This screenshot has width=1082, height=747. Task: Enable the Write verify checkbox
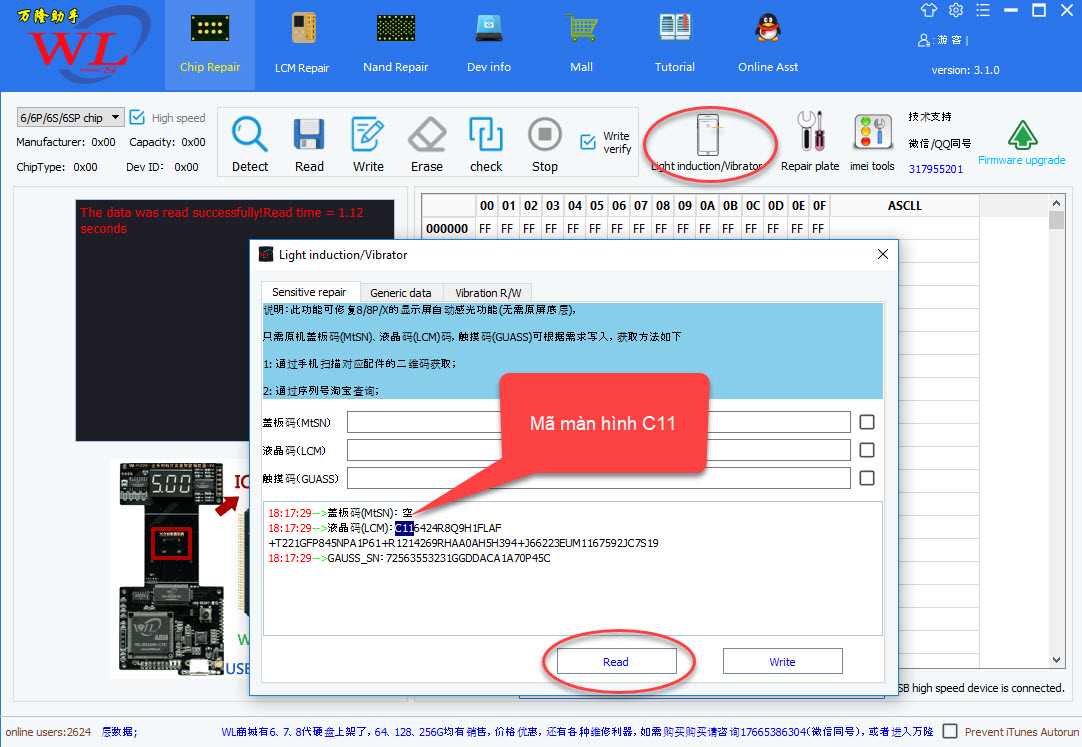(x=590, y=141)
